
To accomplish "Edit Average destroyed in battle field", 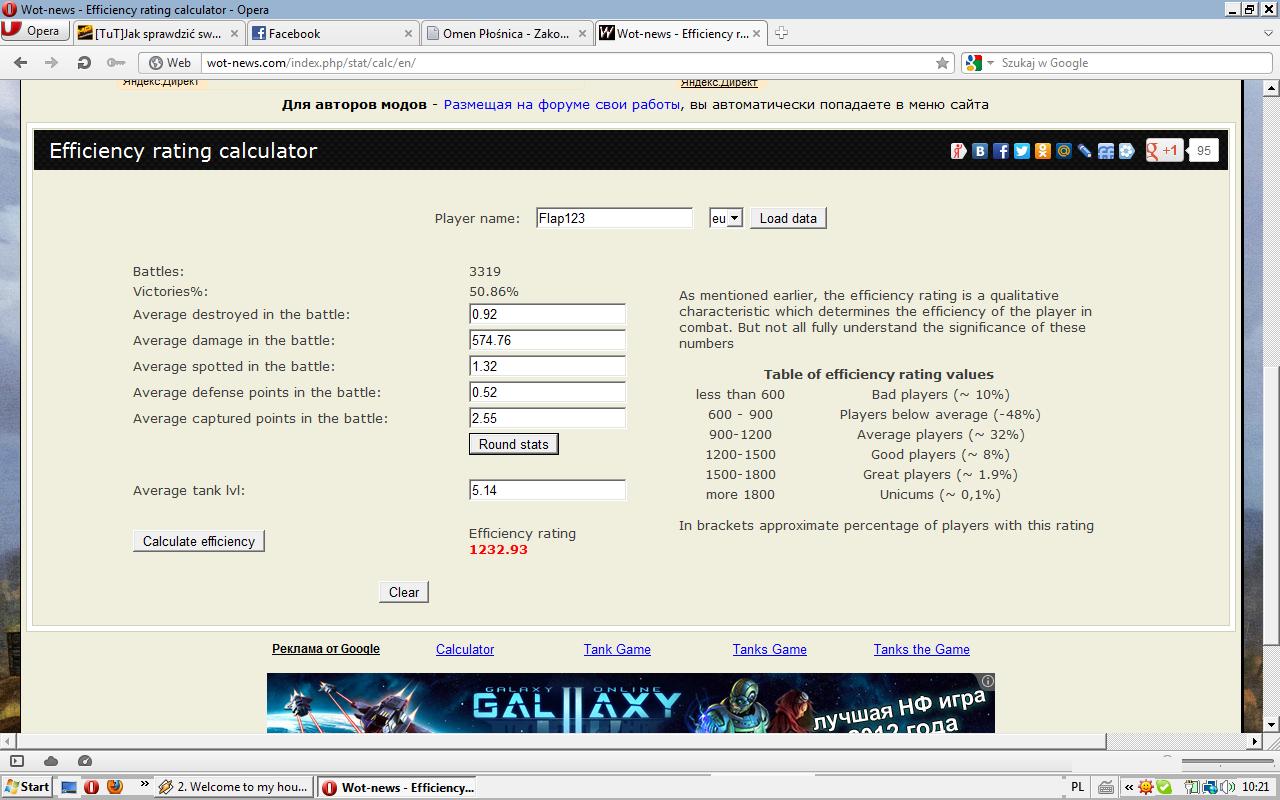I will pos(547,314).
